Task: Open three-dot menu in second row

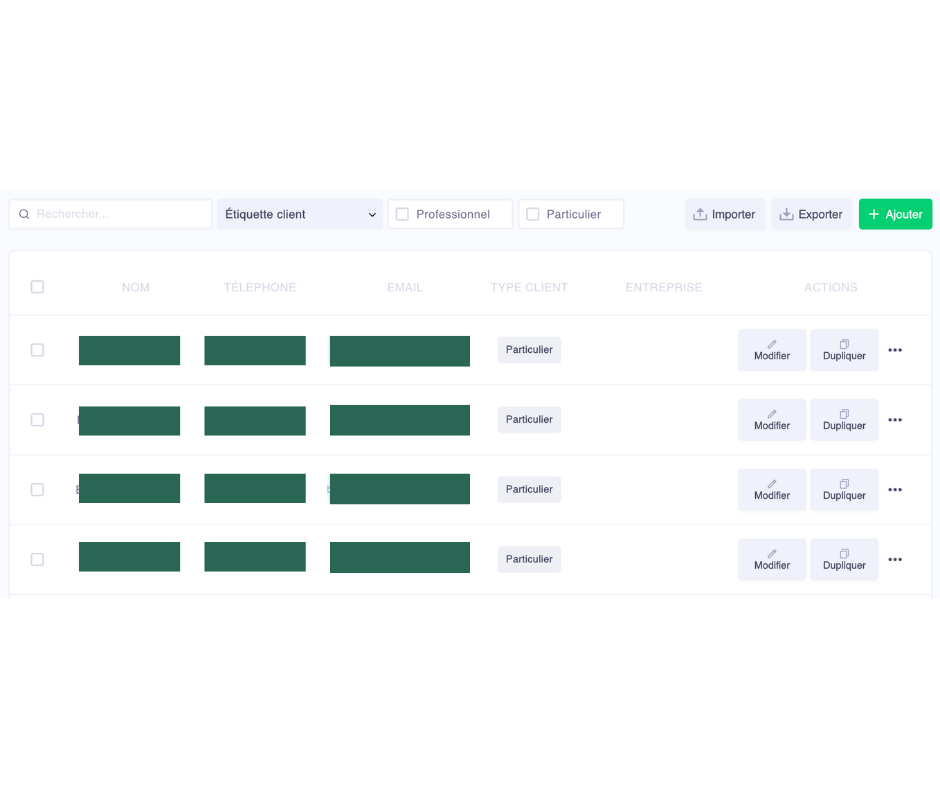Action: [x=895, y=420]
